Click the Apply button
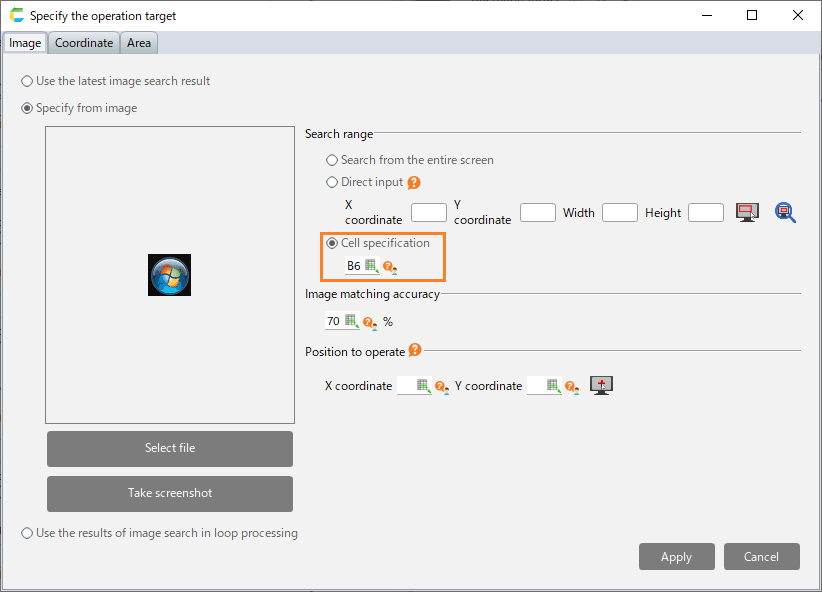 point(677,557)
